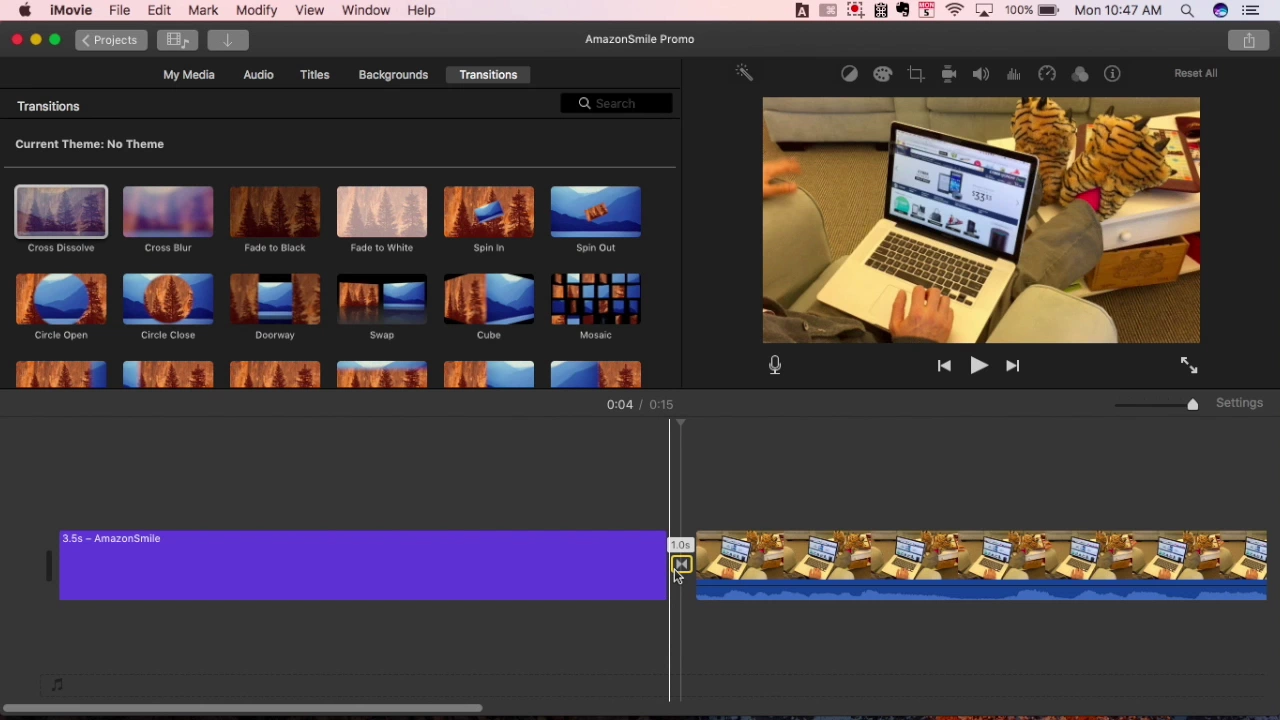Click the share export button

click(1249, 40)
